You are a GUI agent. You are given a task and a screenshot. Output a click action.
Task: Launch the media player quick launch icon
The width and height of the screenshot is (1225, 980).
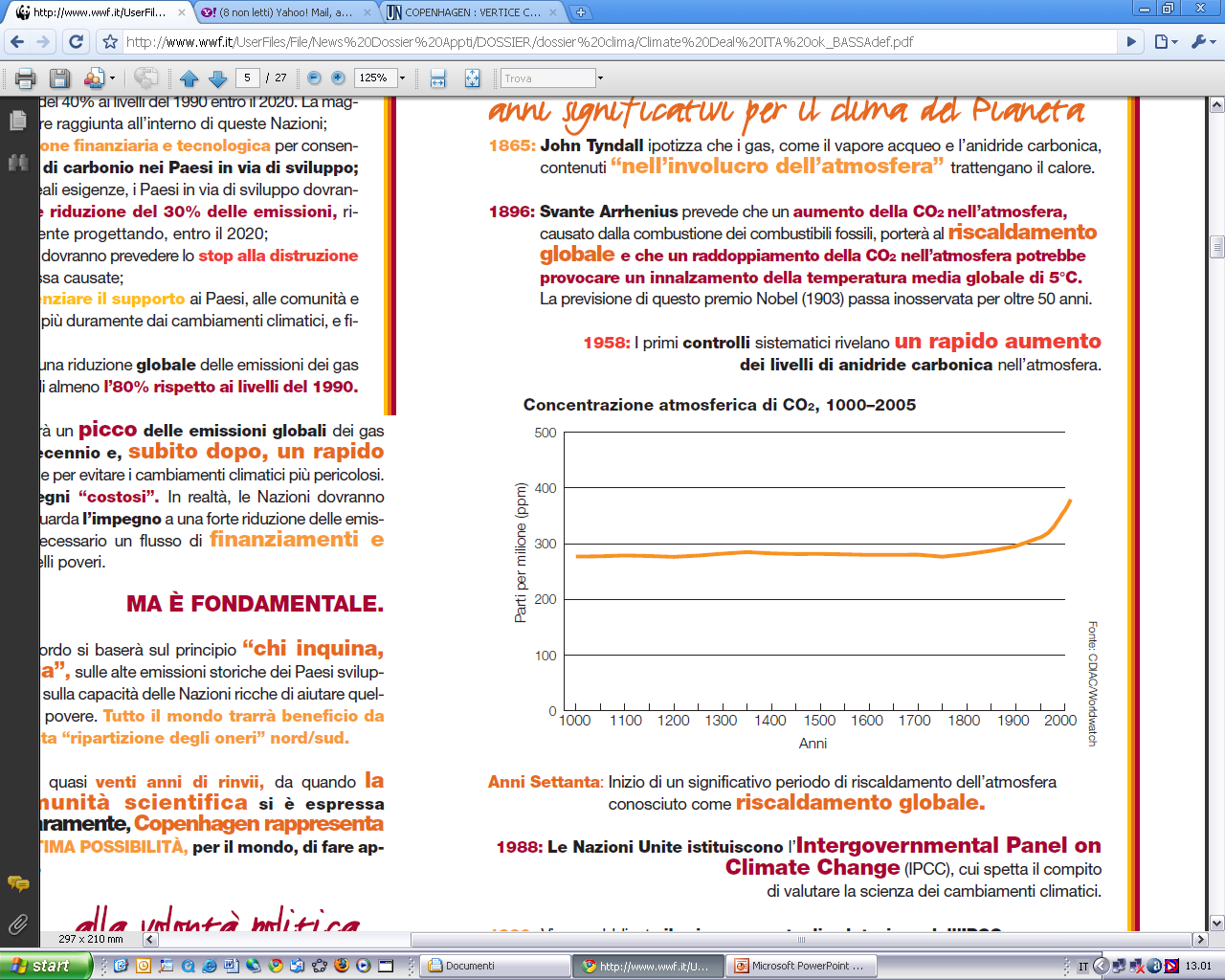coord(364,966)
